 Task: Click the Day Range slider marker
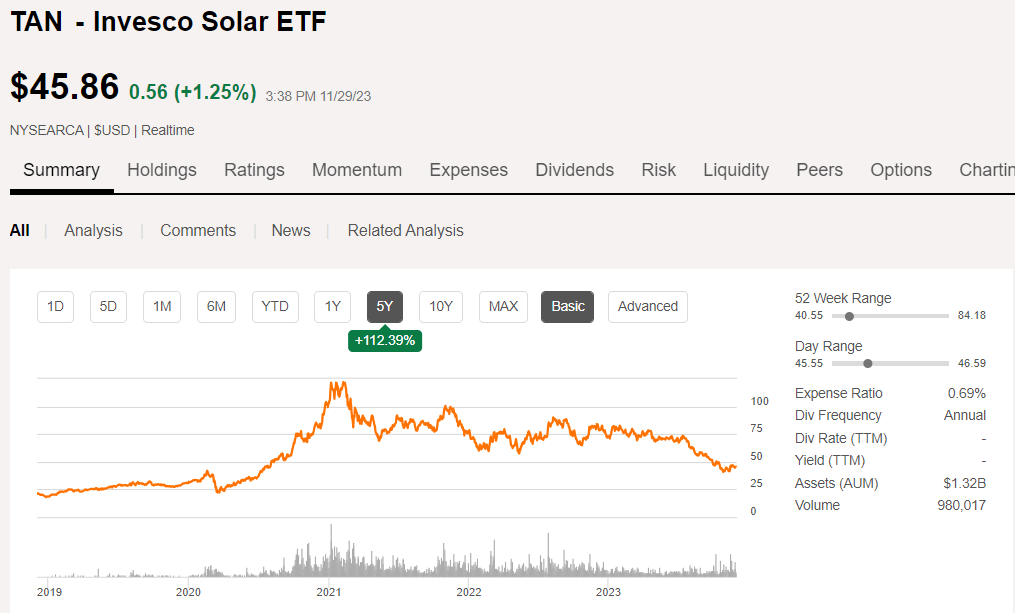coord(867,364)
